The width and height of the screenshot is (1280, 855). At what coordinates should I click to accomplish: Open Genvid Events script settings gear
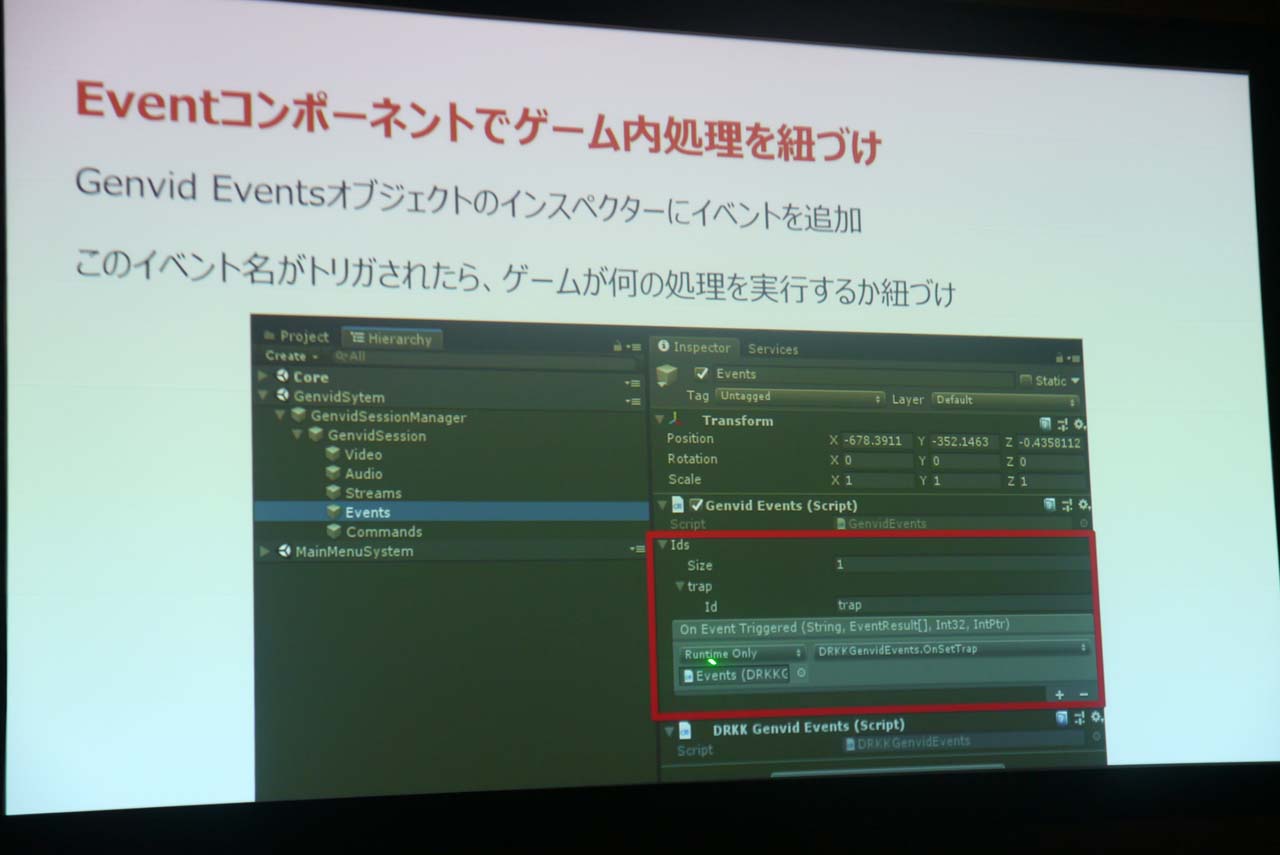point(1085,506)
